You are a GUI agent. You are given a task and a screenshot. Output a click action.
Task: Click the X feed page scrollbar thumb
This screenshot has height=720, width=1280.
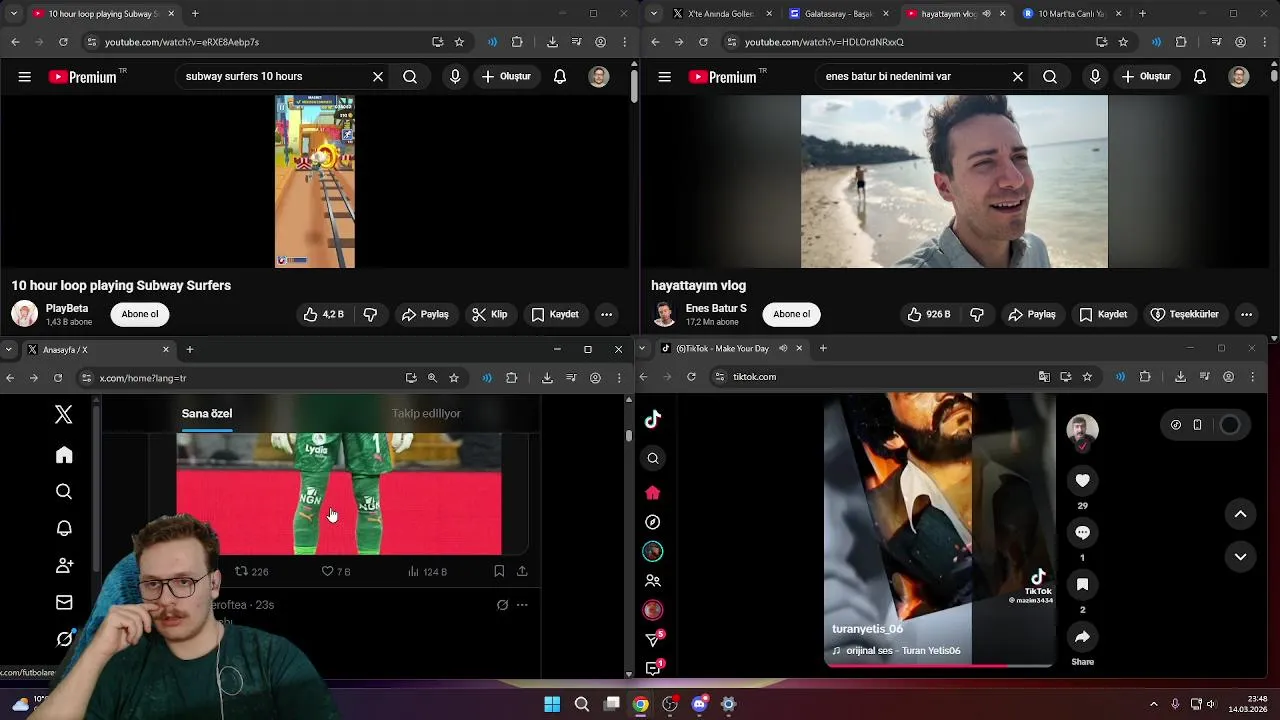pos(628,435)
